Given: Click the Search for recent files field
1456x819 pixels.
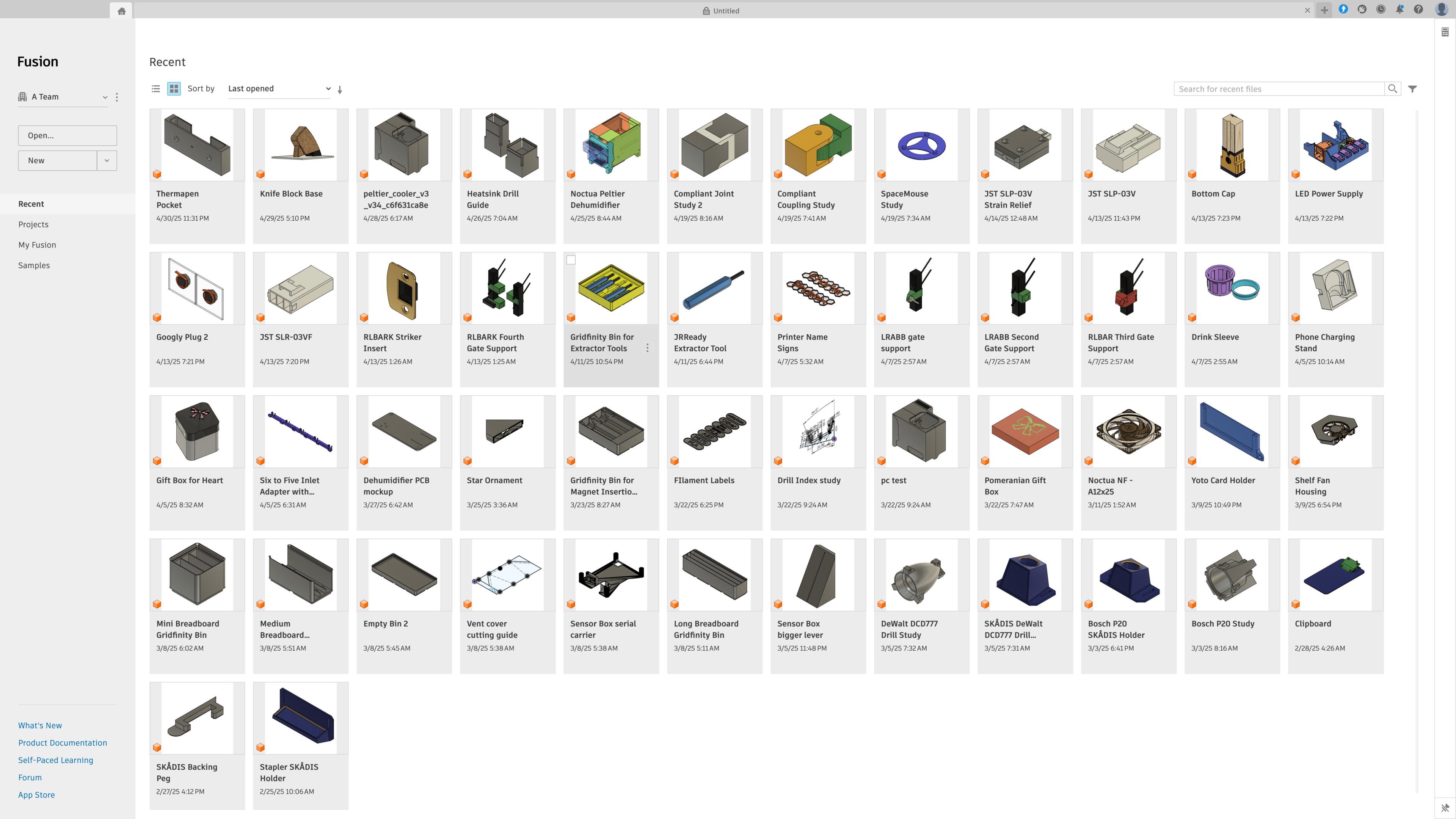Looking at the screenshot, I should pos(1280,89).
